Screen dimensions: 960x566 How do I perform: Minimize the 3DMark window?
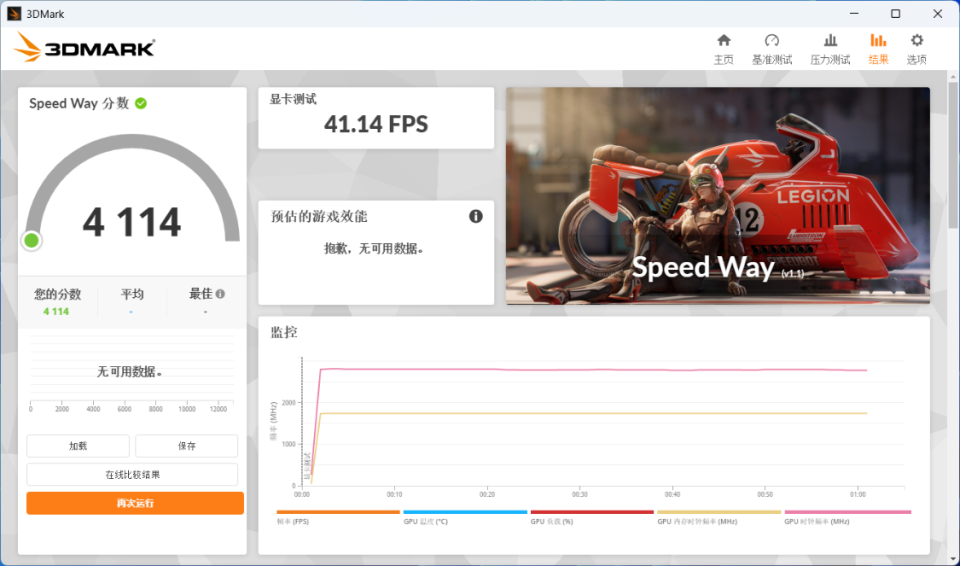855,13
